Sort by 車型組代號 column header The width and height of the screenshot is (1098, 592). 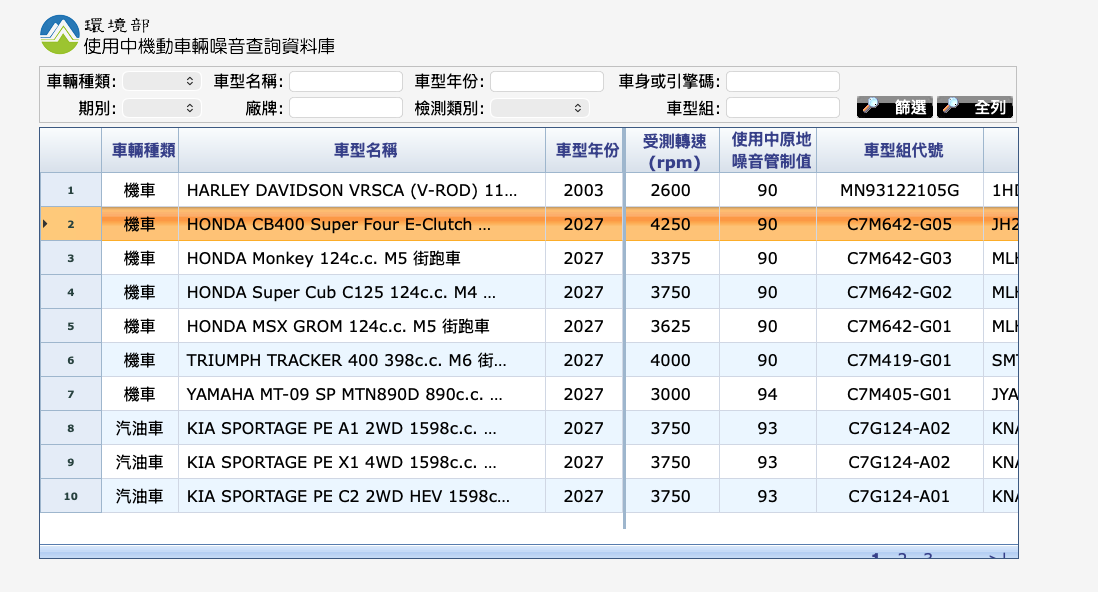coord(900,151)
